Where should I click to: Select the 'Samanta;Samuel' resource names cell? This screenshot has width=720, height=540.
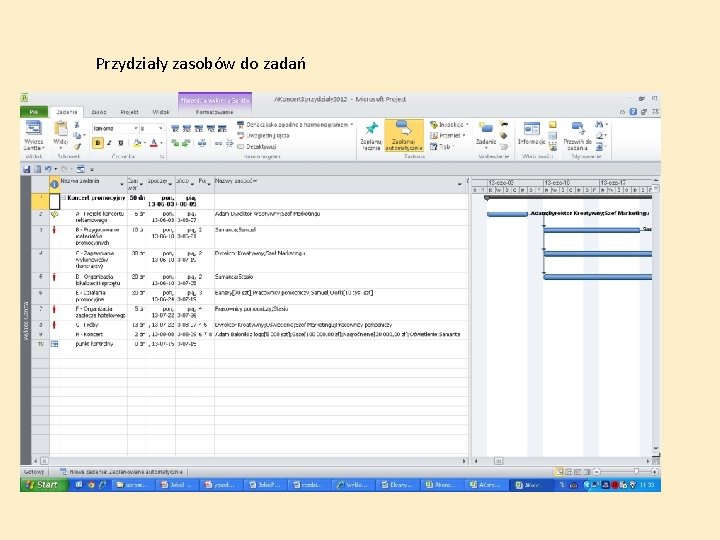341,237
